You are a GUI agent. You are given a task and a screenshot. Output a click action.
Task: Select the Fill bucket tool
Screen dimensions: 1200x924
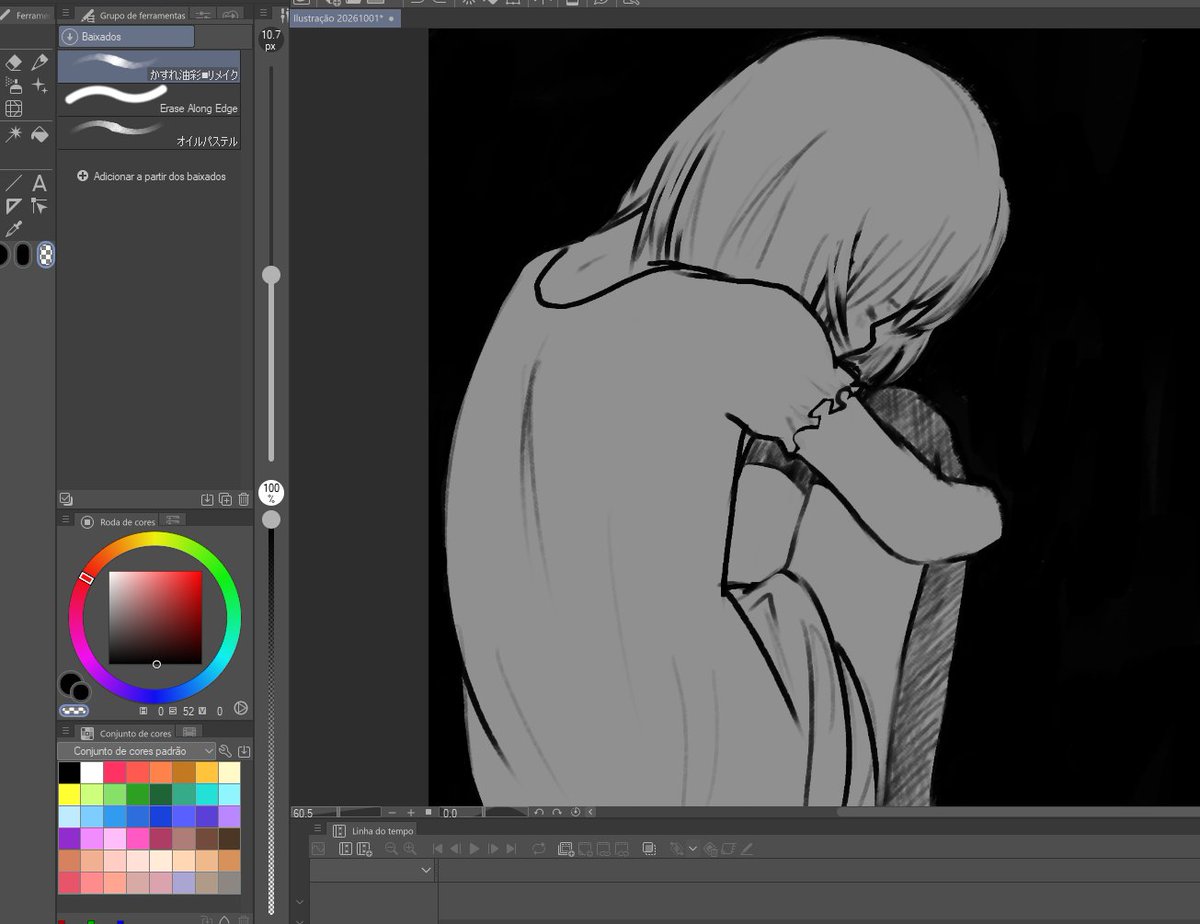(39, 134)
